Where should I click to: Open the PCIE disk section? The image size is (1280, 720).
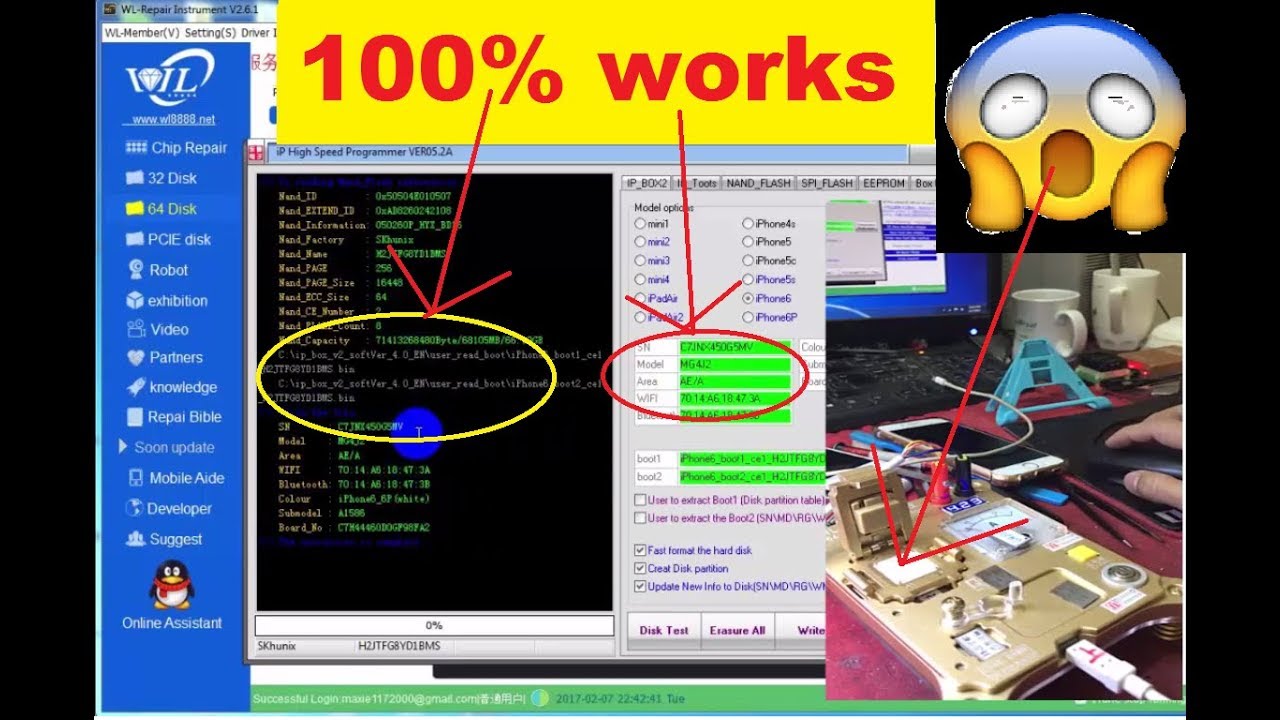tap(167, 240)
